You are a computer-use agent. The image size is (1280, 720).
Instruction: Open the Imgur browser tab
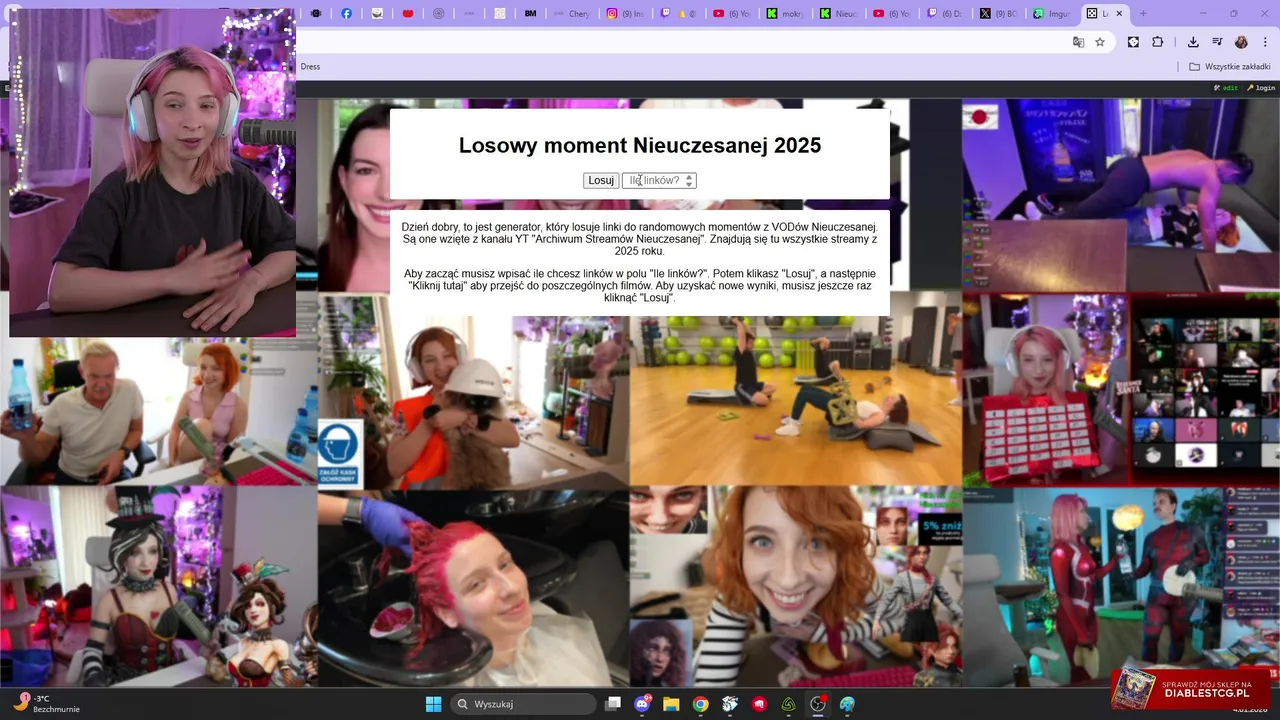pyautogui.click(x=1053, y=14)
